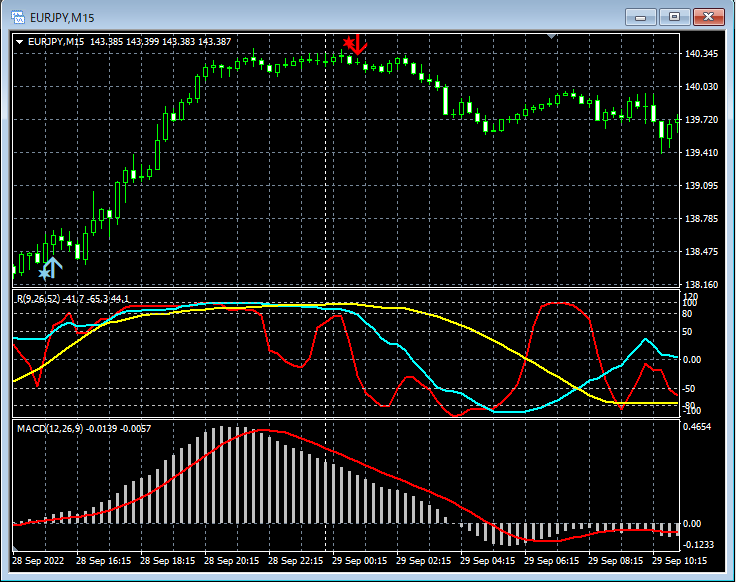Click the blue up-arrow buy signal

tap(53, 267)
